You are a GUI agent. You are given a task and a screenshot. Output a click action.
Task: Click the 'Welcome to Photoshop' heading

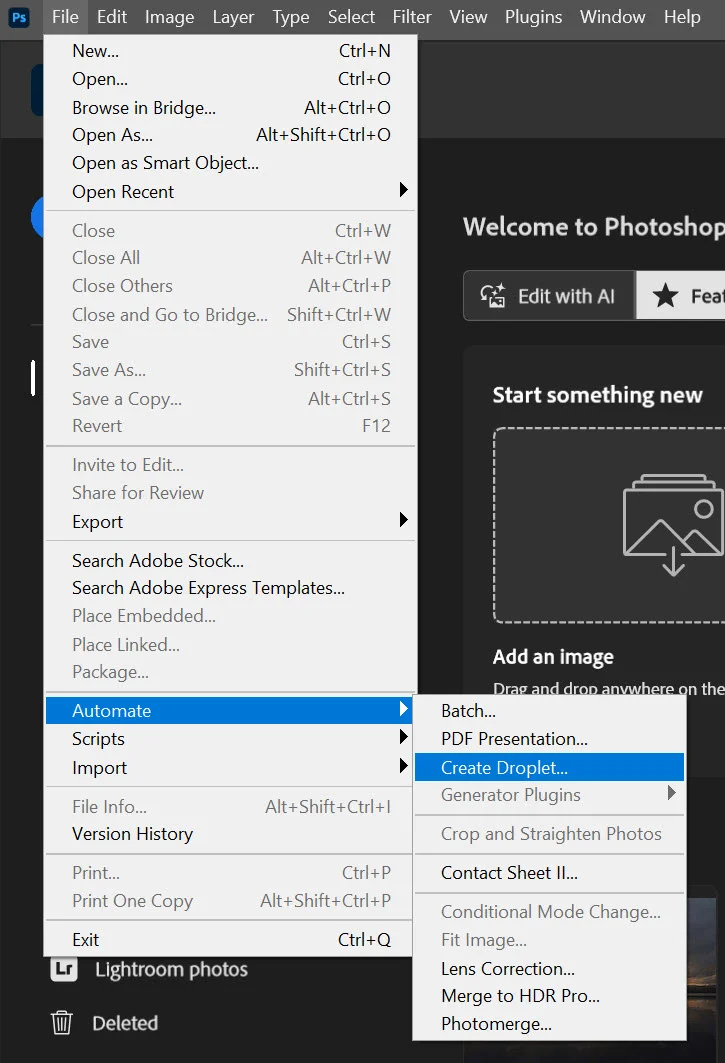pos(593,226)
